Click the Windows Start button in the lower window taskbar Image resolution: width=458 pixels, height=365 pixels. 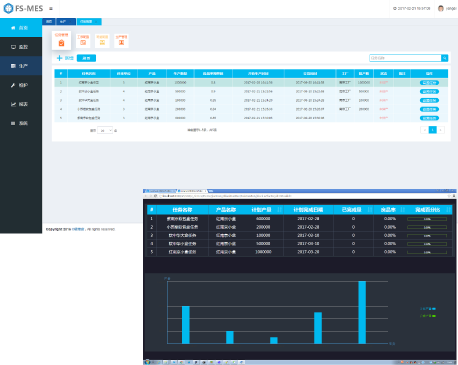coord(147,362)
